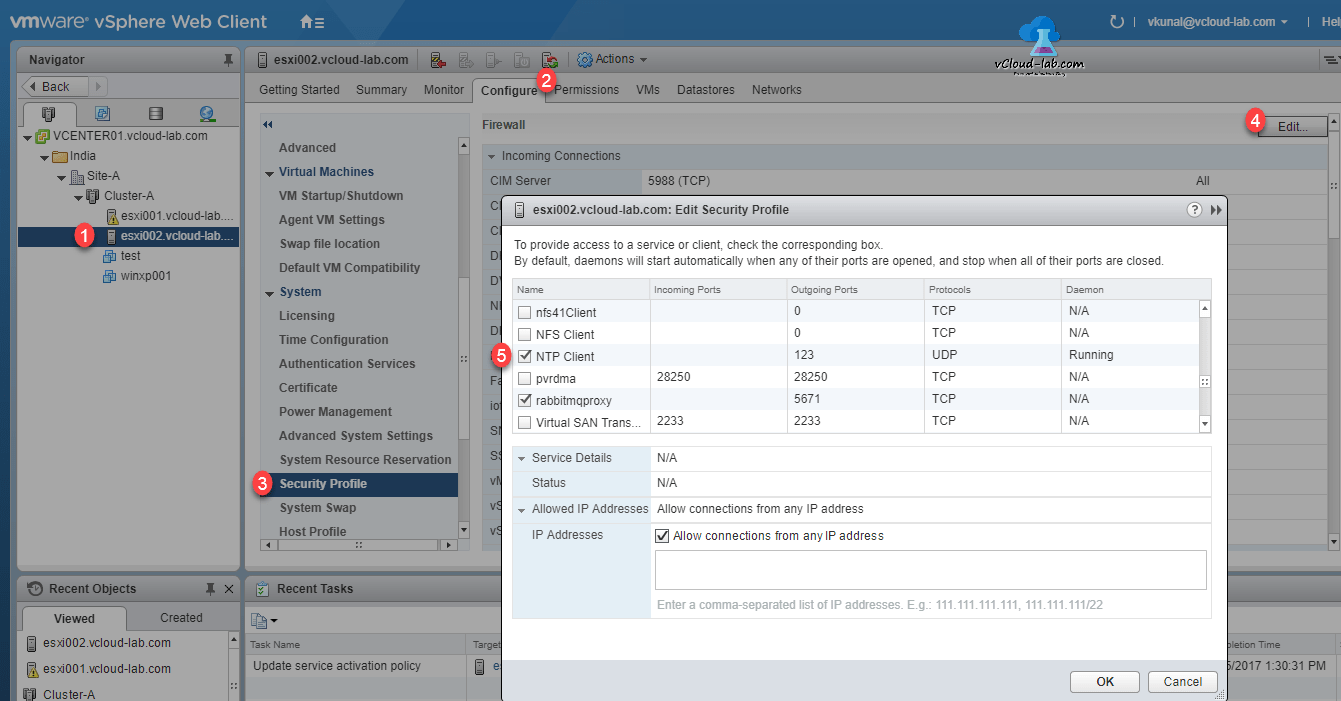
Task: Collapse the Incoming Connections section
Action: click(490, 156)
